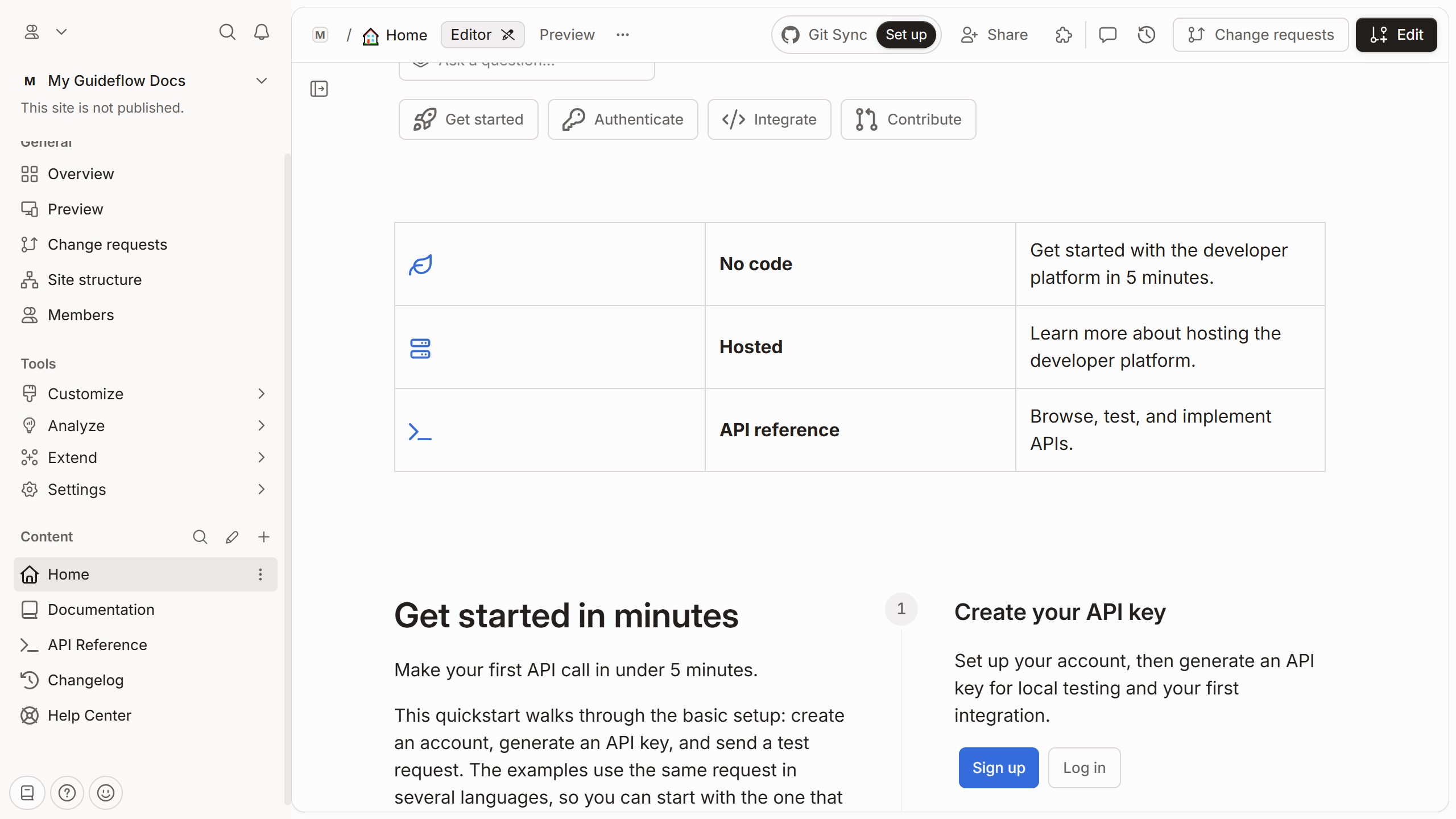Switch to the Editor tab
The image size is (1456, 819).
point(482,35)
